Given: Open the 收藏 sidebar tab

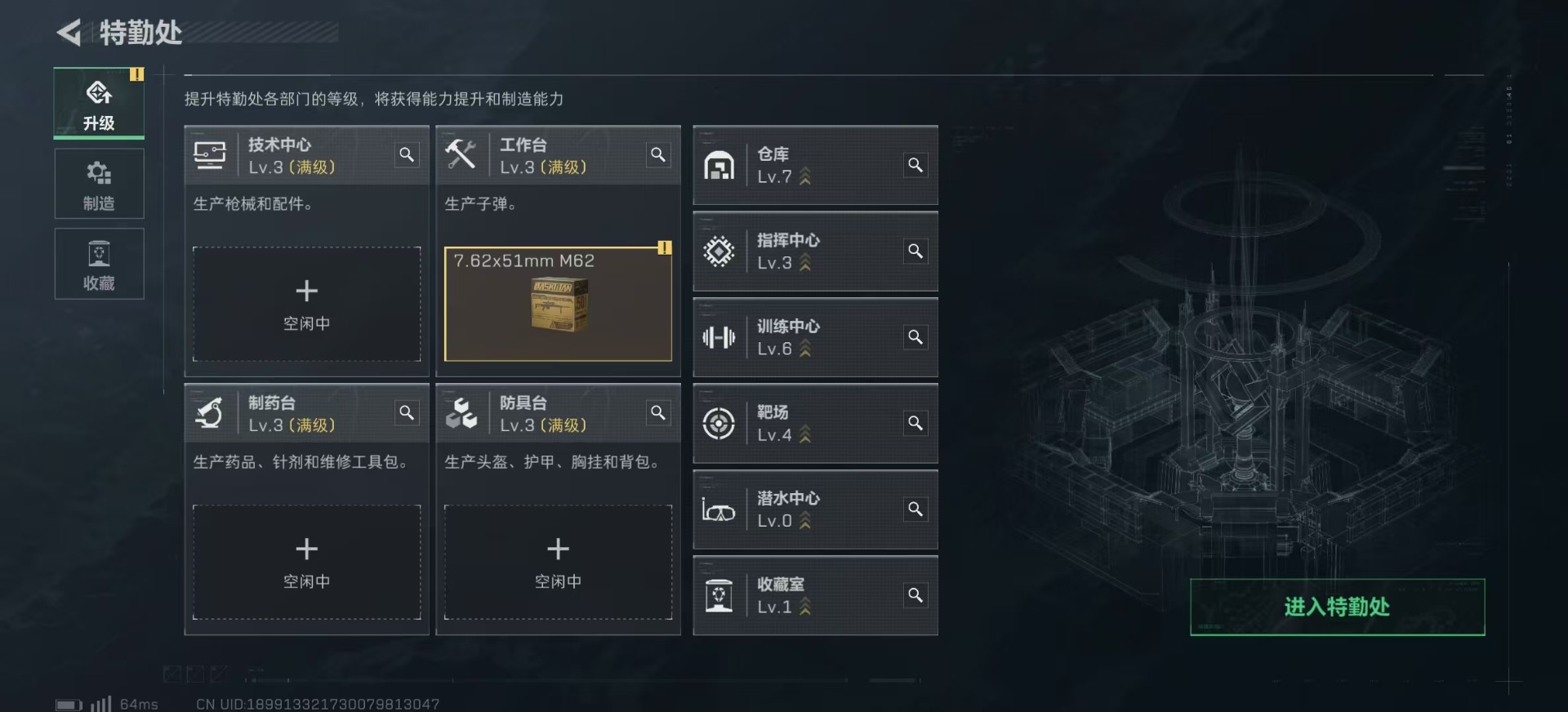Looking at the screenshot, I should coord(99,264).
